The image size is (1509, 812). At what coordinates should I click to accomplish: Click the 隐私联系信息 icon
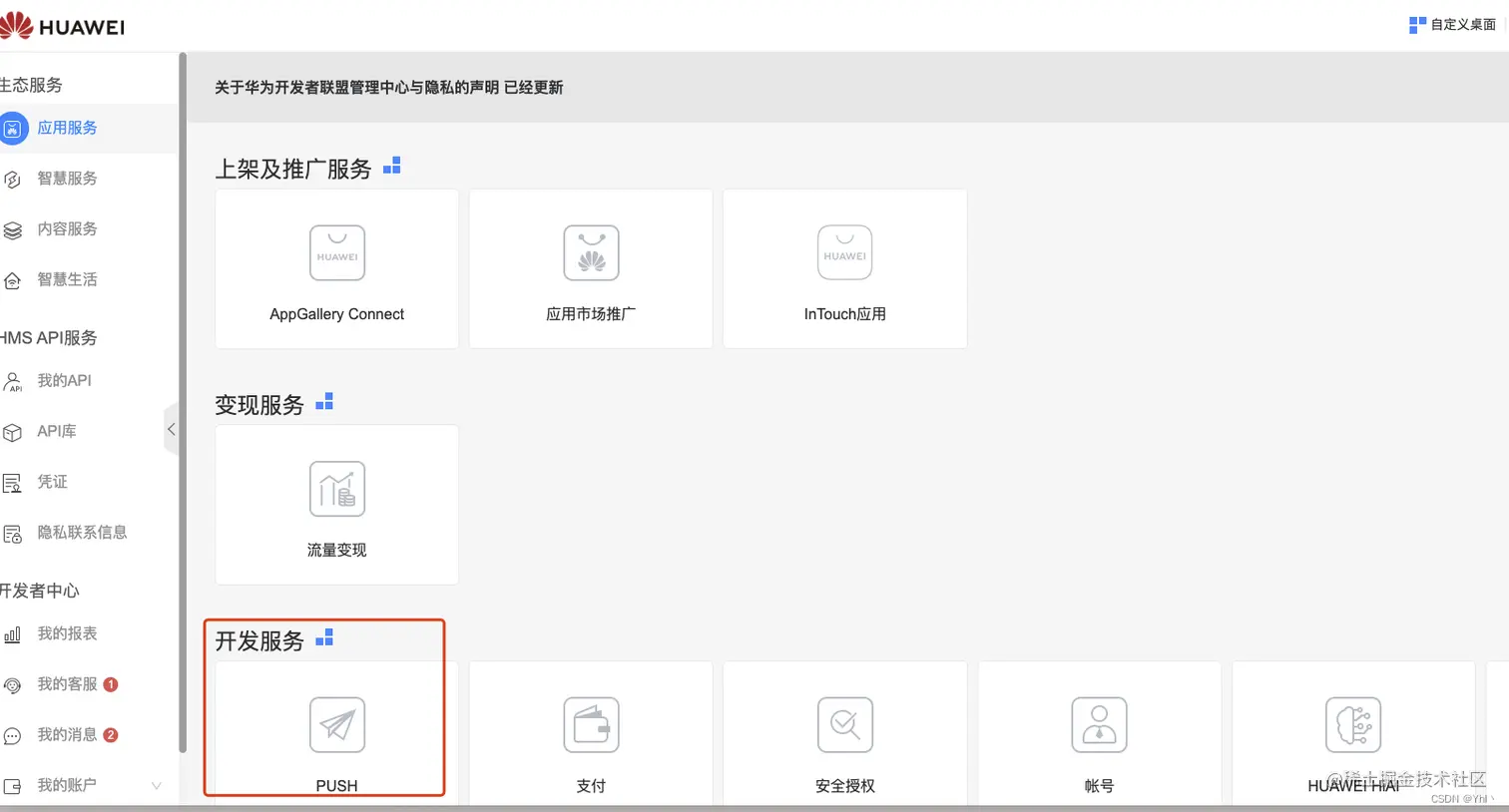[12, 534]
